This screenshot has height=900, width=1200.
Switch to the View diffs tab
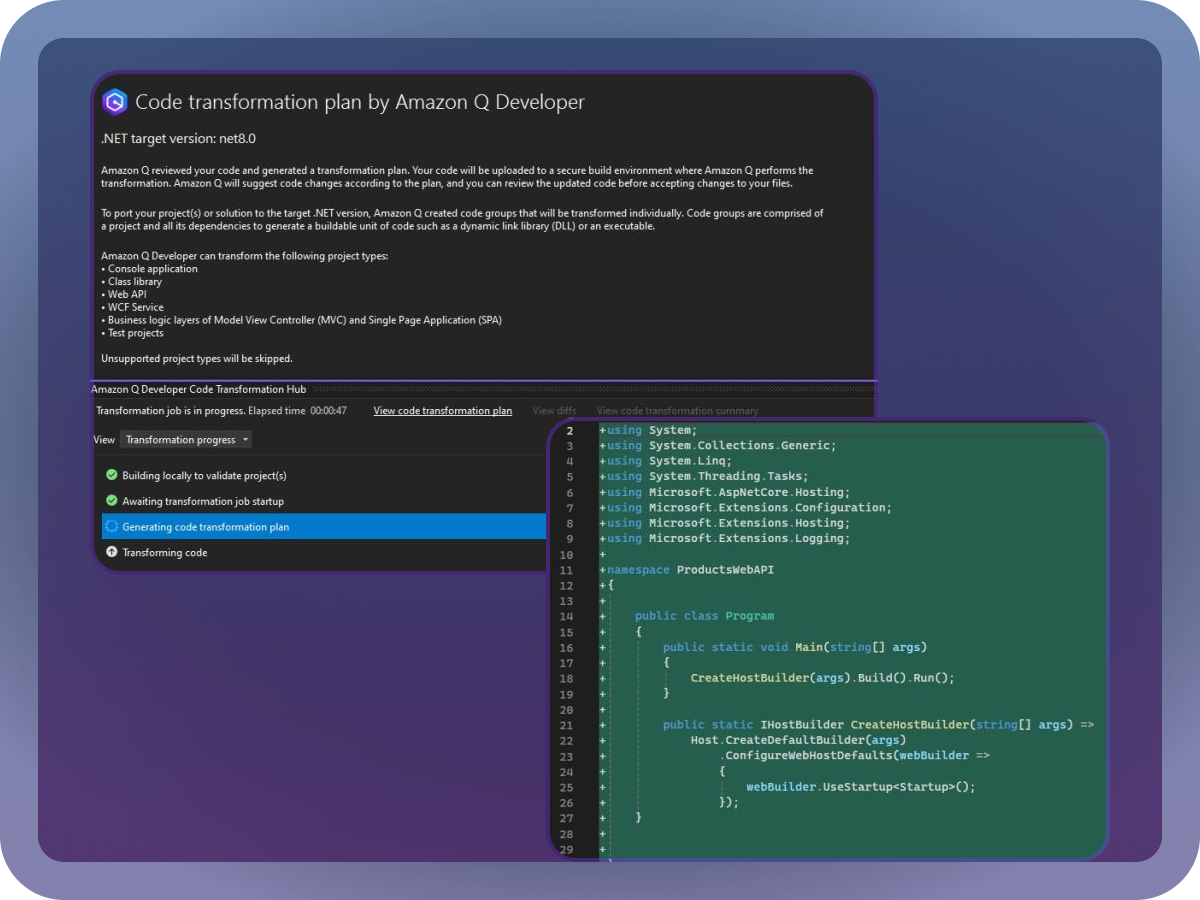click(554, 410)
